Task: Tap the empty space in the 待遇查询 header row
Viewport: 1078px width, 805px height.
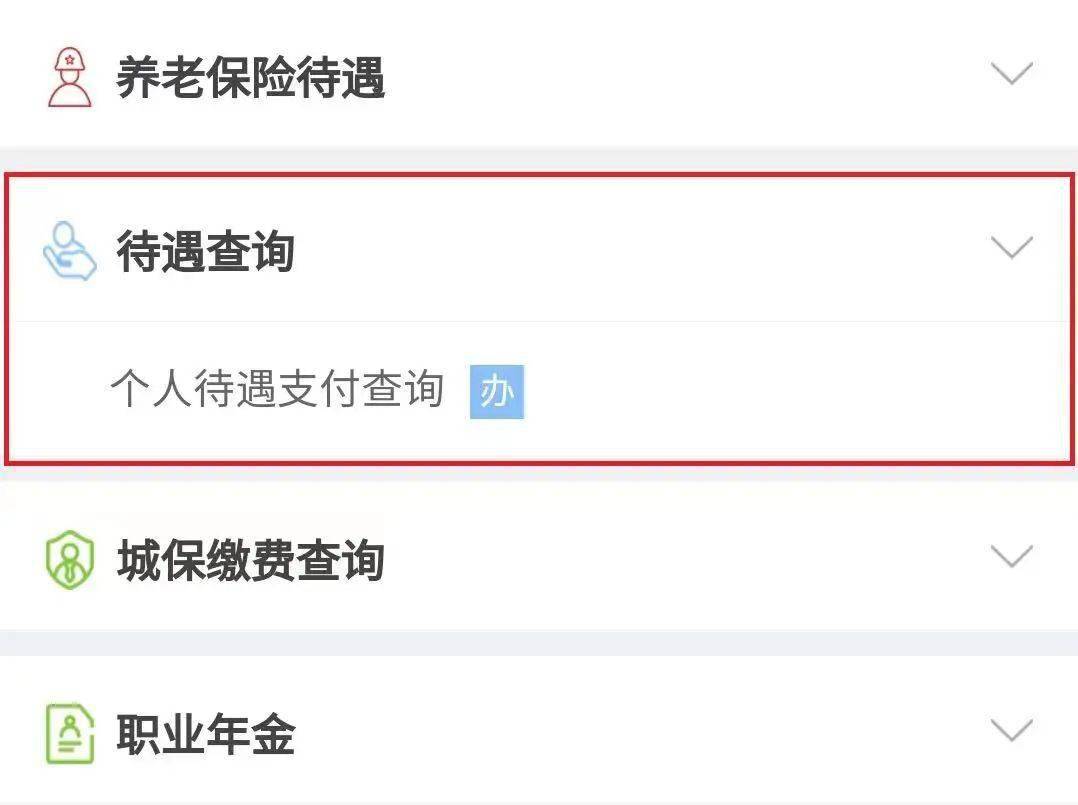Action: 639,251
